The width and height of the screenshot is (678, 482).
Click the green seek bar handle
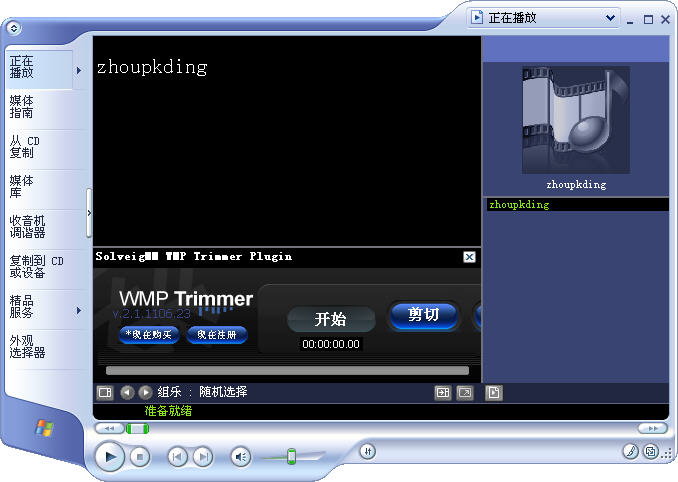click(138, 428)
